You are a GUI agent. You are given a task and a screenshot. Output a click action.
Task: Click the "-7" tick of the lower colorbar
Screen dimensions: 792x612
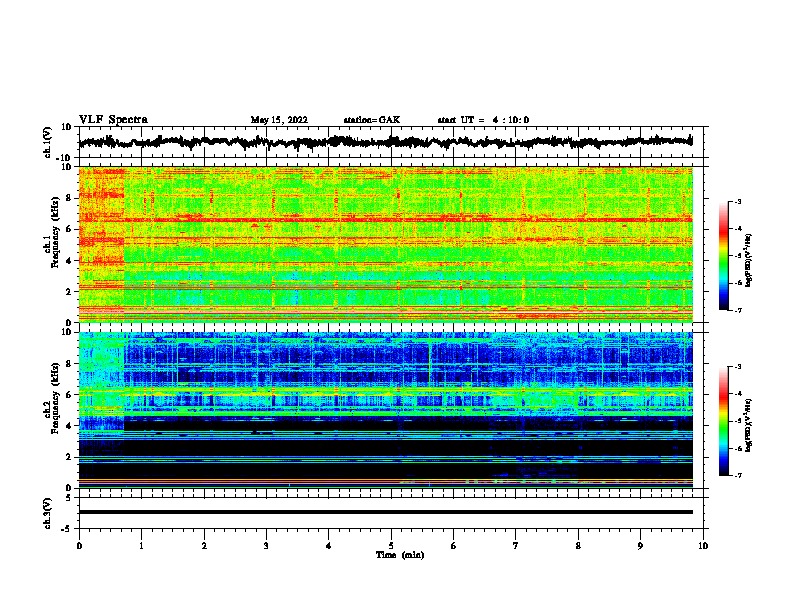738,476
